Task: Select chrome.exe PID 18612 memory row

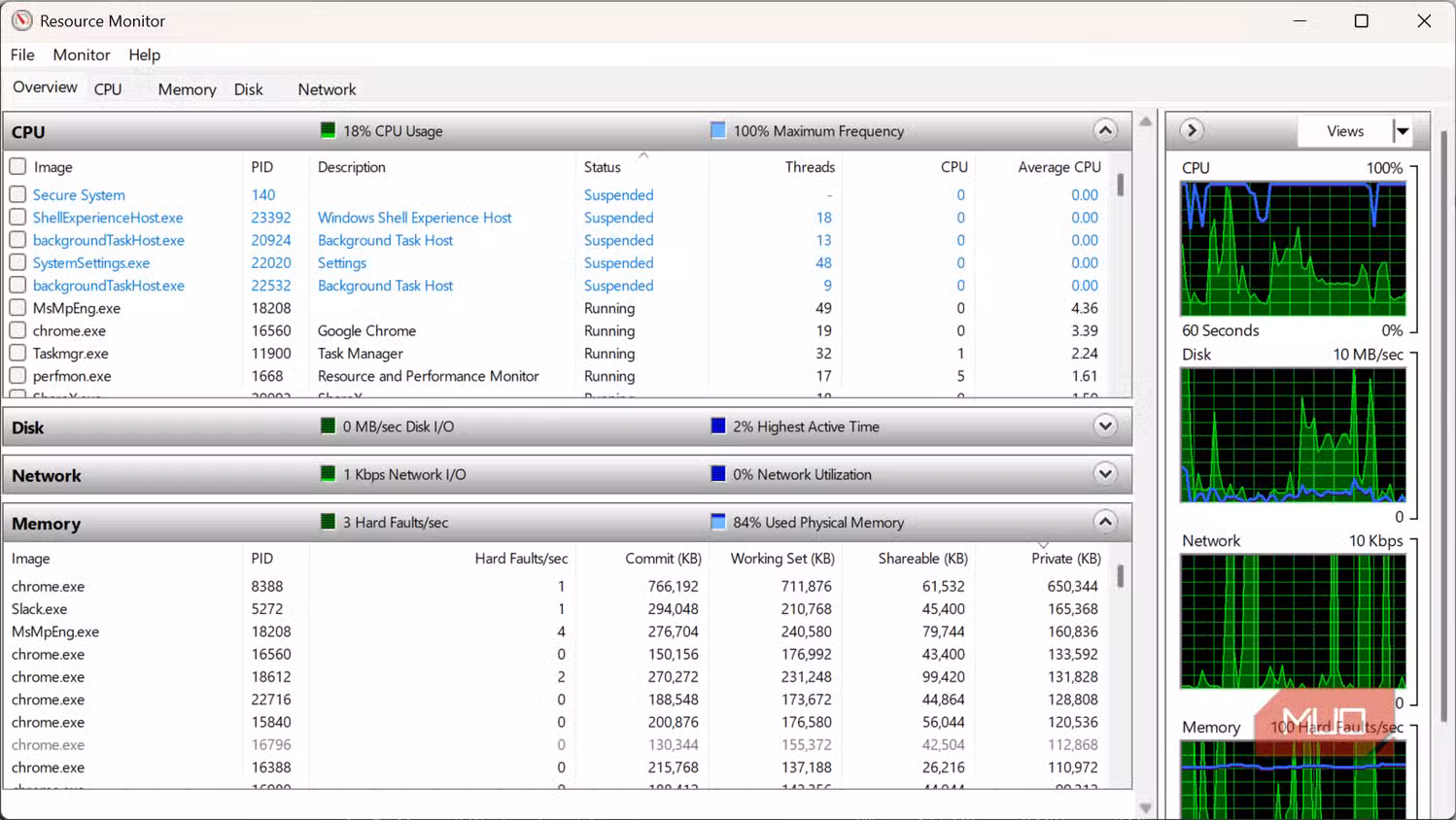Action: pyautogui.click(x=557, y=677)
